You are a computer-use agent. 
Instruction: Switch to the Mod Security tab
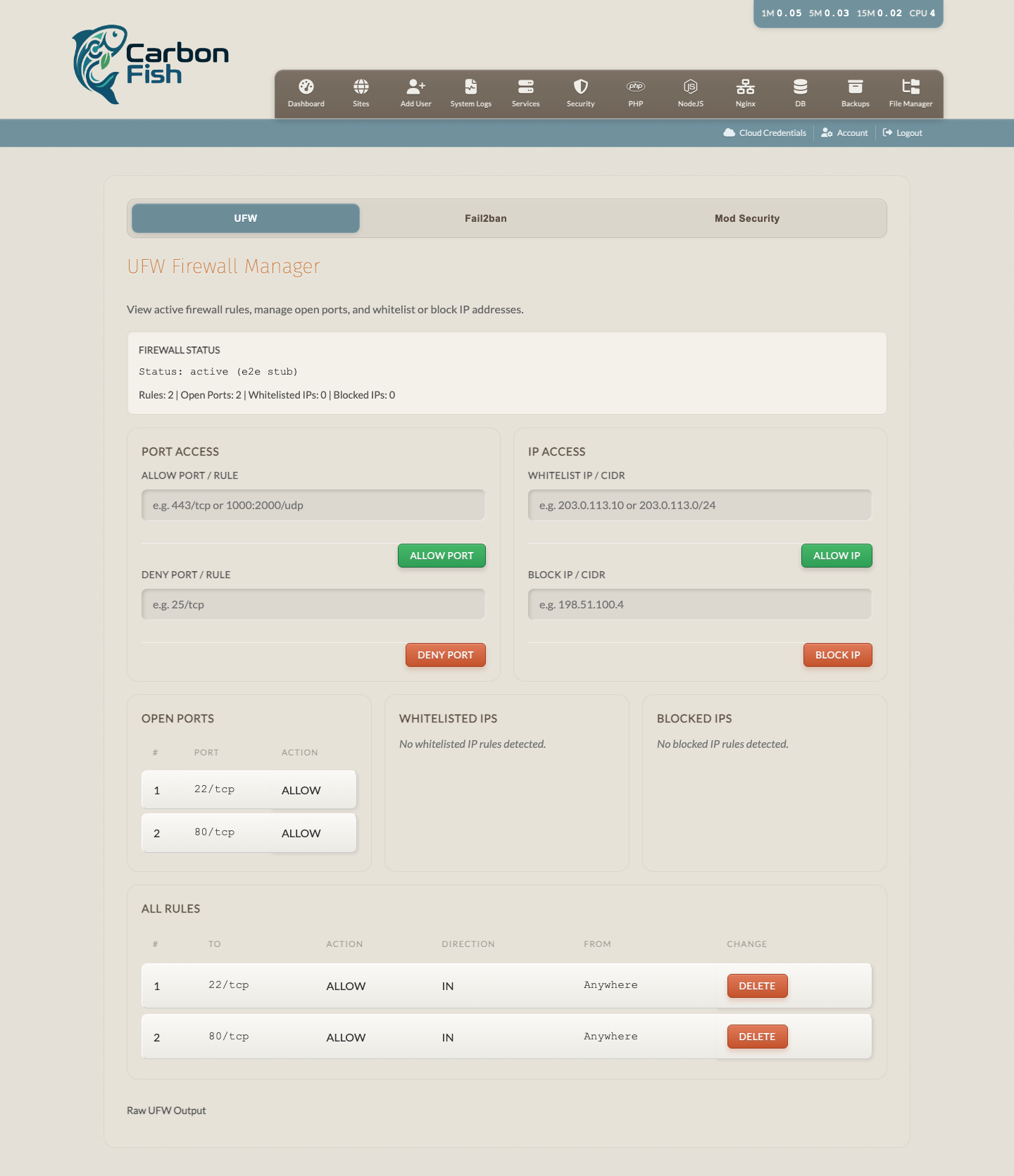coord(747,218)
